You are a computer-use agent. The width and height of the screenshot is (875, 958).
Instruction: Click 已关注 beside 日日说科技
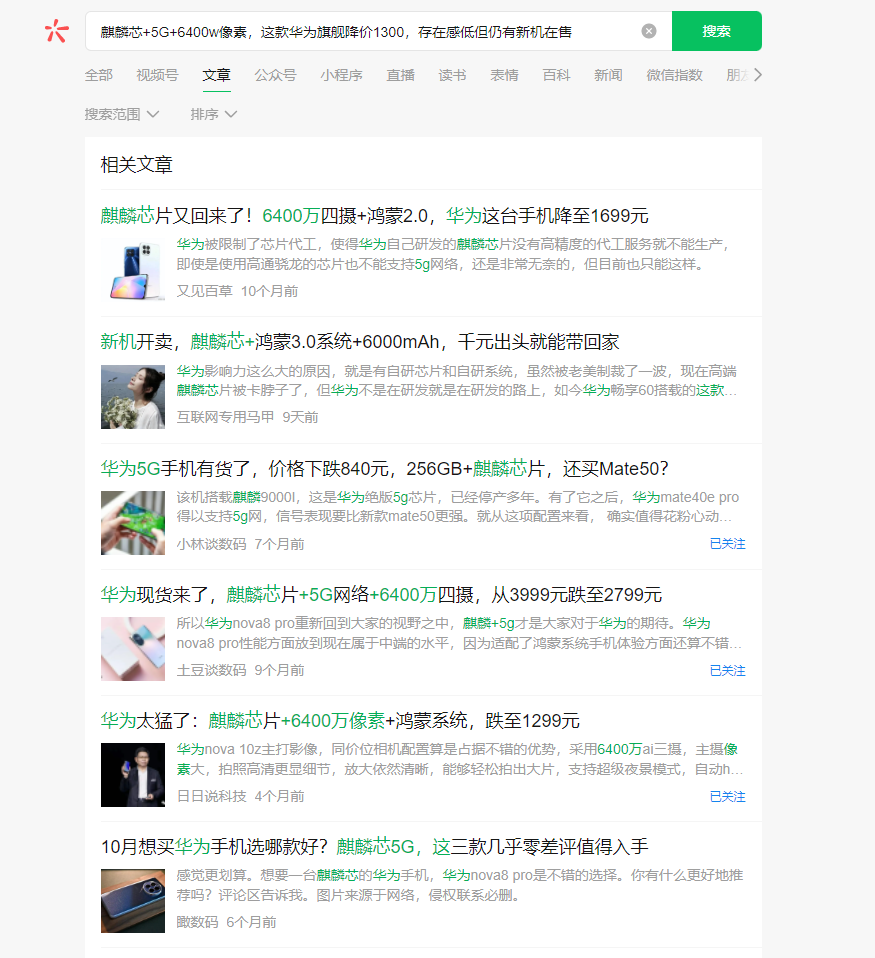tap(728, 796)
